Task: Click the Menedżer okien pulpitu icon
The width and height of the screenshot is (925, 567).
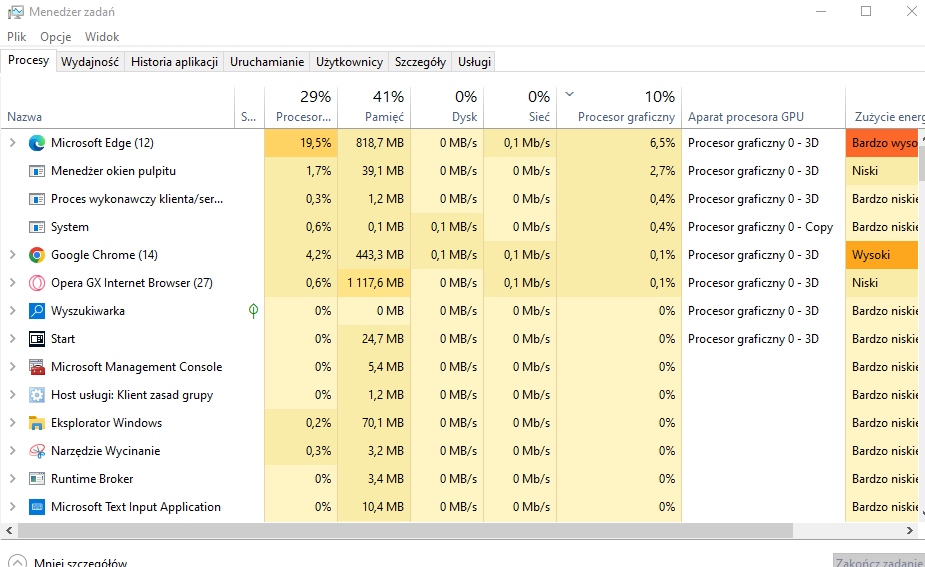Action: pyautogui.click(x=37, y=171)
